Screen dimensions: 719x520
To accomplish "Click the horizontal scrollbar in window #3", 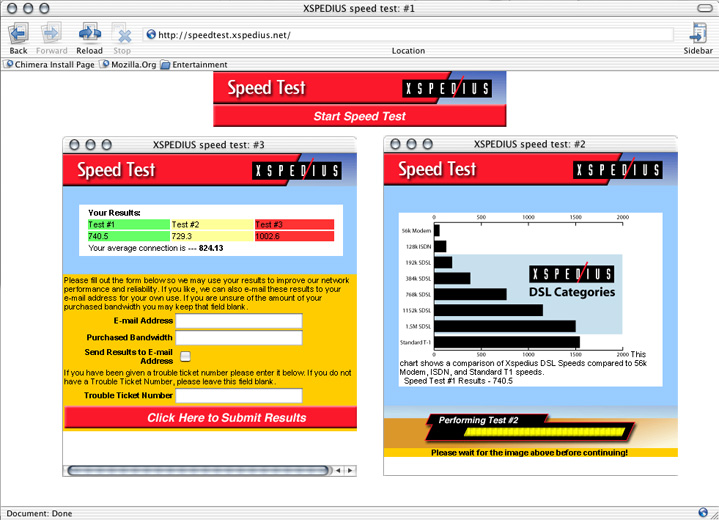I will 195,470.
